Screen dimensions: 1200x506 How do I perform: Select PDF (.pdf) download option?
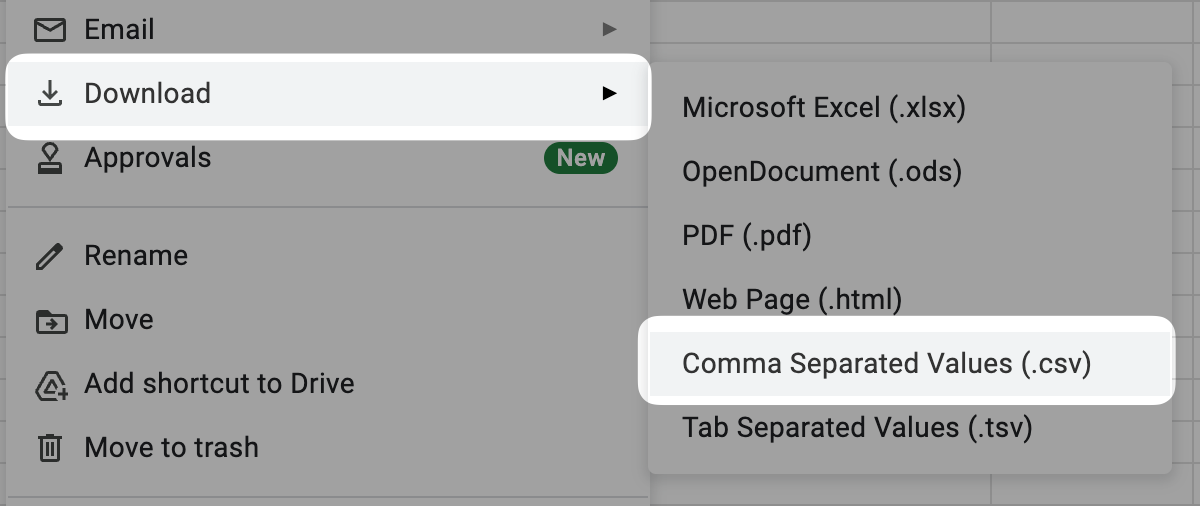pyautogui.click(x=746, y=236)
